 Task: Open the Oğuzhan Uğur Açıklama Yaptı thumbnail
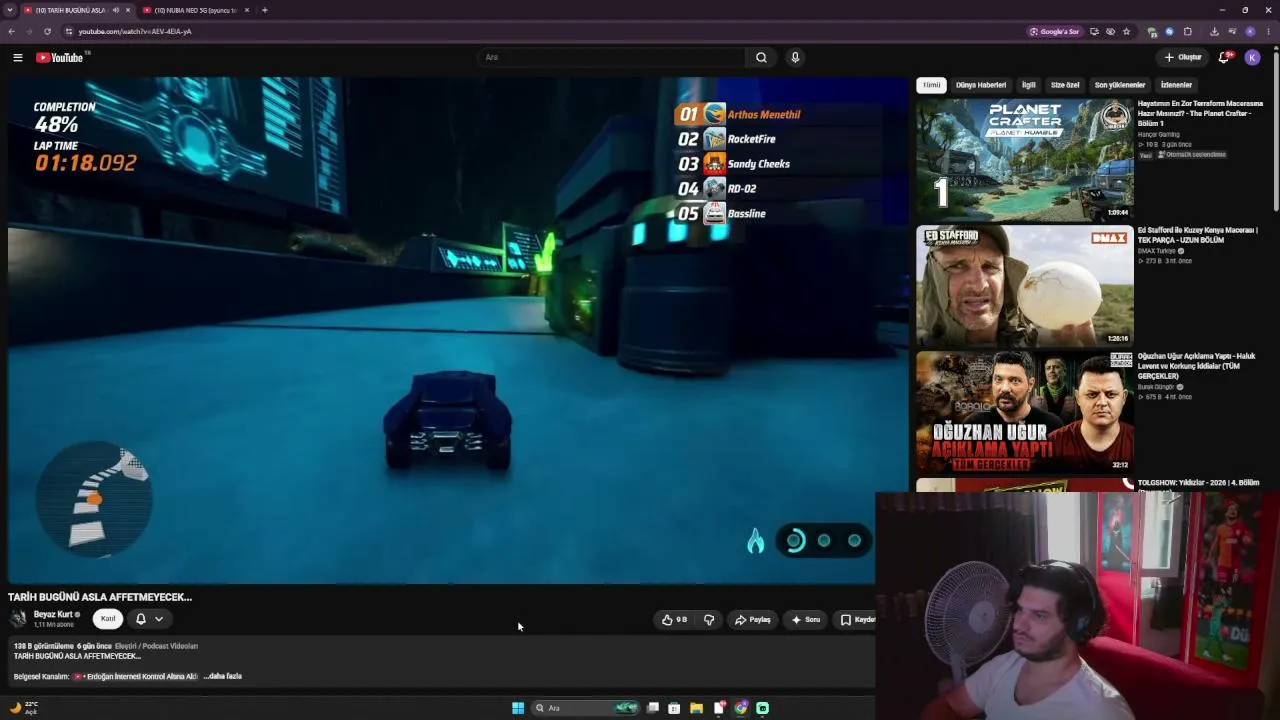pos(1025,412)
